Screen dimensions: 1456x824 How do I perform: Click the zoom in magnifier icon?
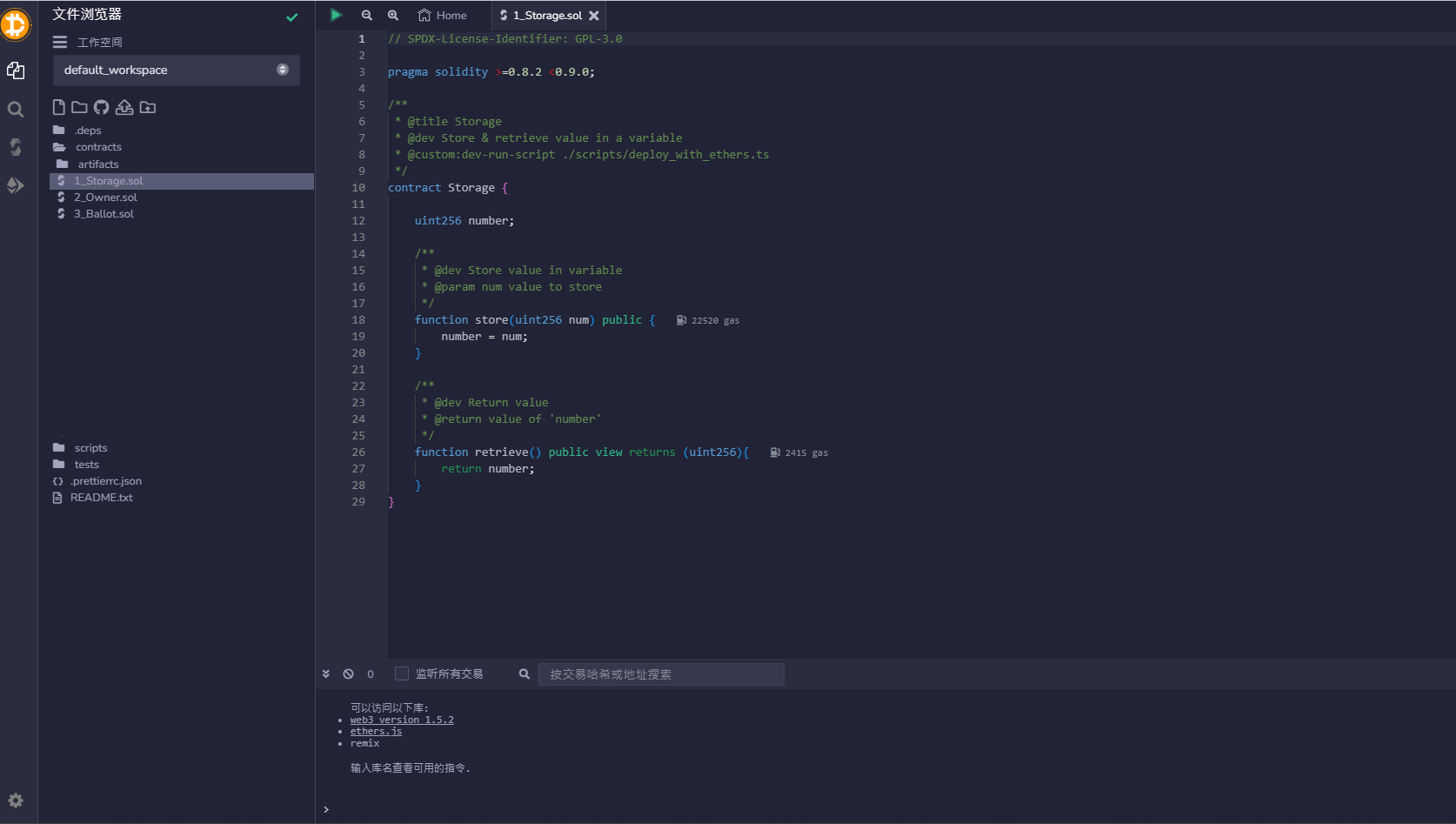click(393, 15)
